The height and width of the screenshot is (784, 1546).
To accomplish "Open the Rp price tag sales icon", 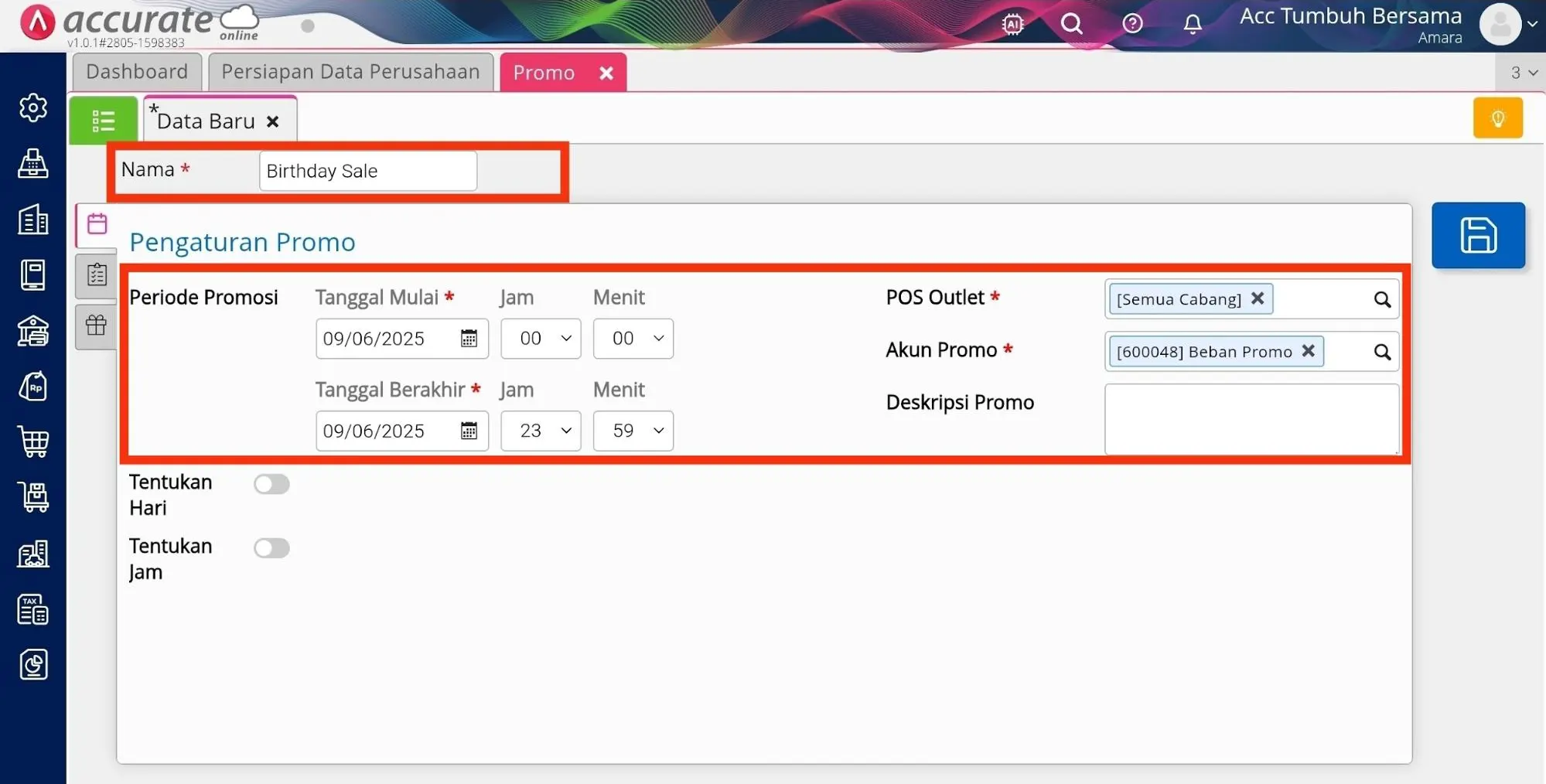I will coord(33,387).
